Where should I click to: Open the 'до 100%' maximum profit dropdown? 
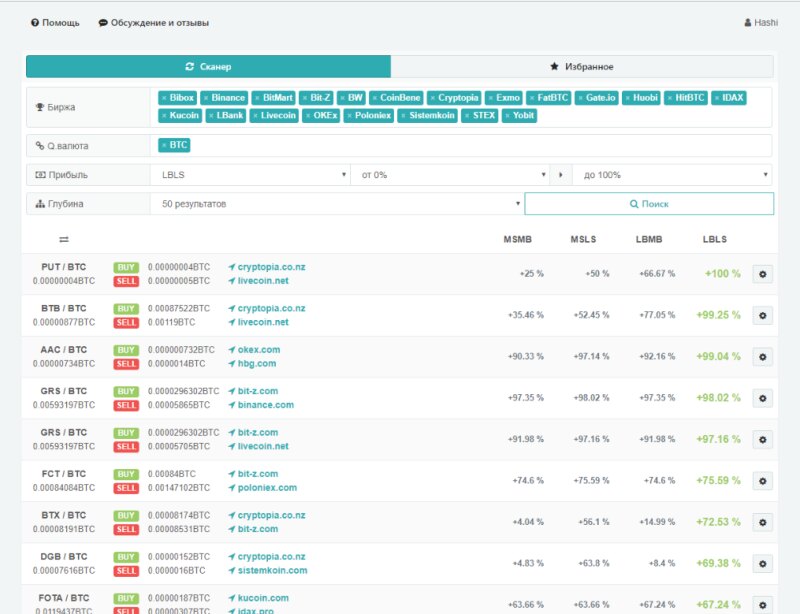click(670, 175)
